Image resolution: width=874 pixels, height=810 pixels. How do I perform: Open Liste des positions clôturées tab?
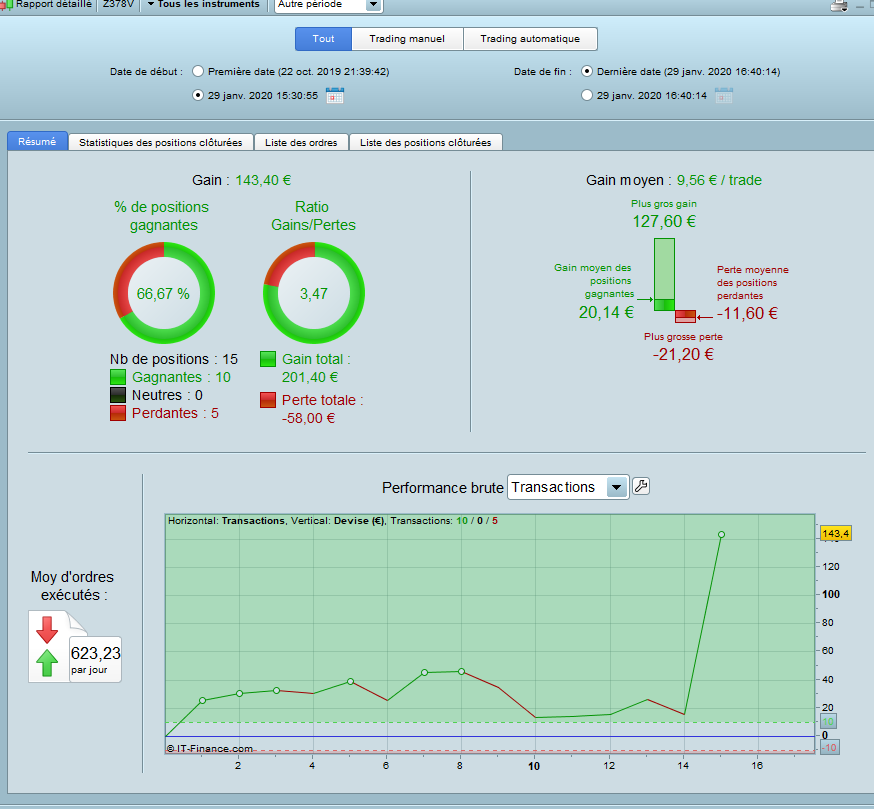(425, 143)
